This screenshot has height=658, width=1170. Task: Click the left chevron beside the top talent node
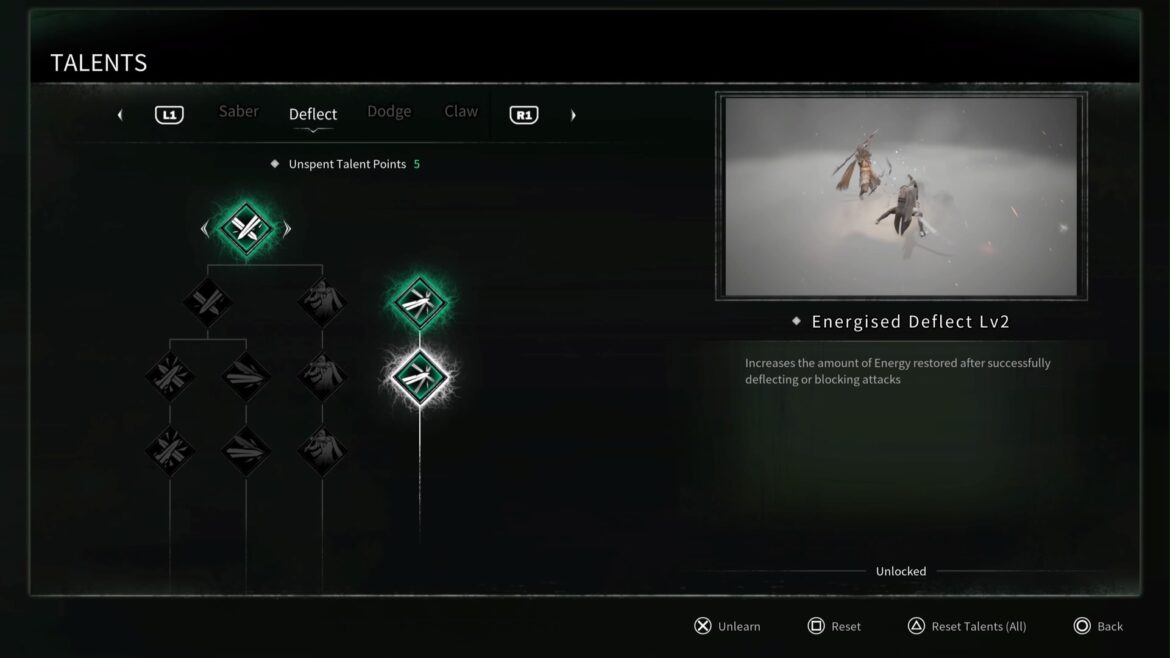pyautogui.click(x=205, y=229)
